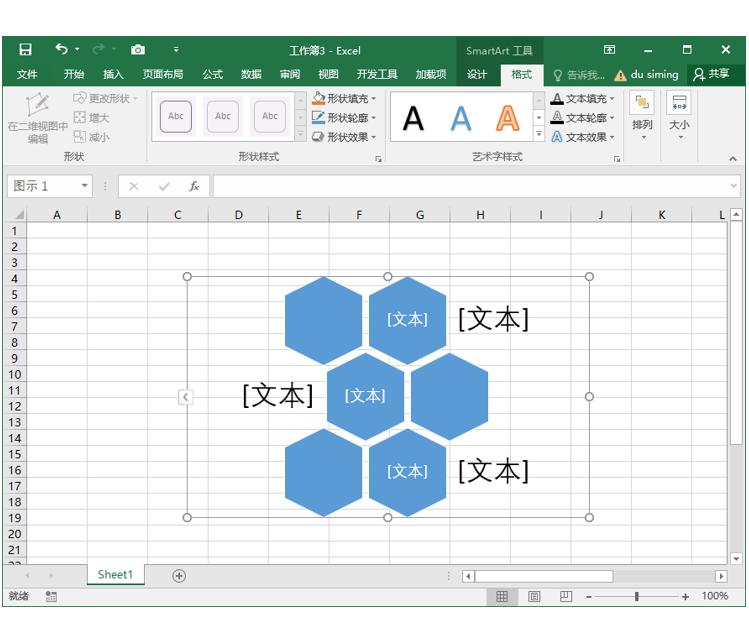This screenshot has height=639, width=749.
Task: Click the macro recording icon in status bar
Action: point(51,596)
